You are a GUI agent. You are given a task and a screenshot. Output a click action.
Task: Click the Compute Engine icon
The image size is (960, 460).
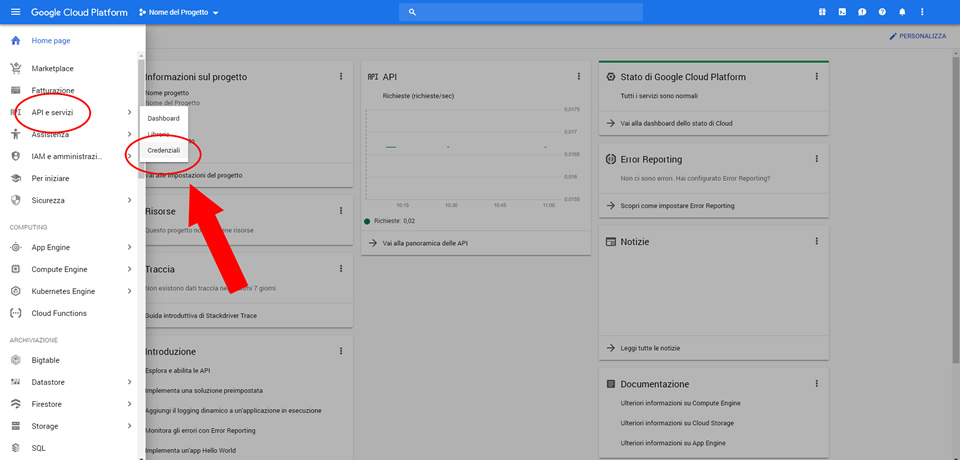tap(16, 270)
